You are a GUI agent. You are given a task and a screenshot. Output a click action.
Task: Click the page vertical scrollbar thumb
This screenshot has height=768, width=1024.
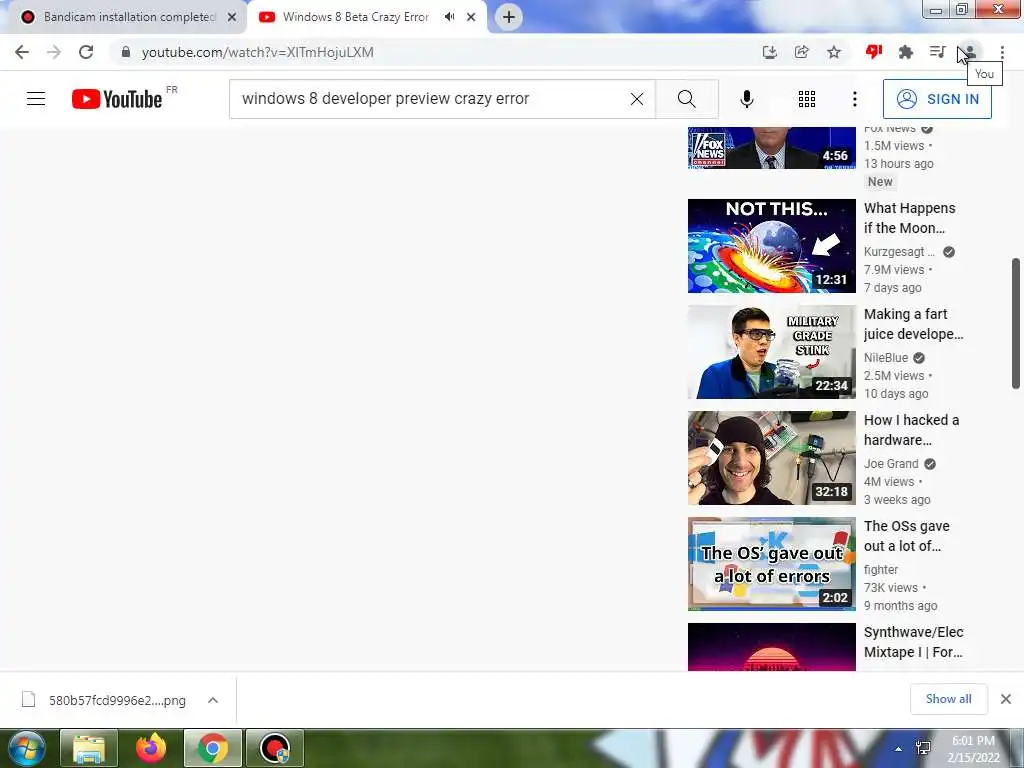(x=1016, y=323)
